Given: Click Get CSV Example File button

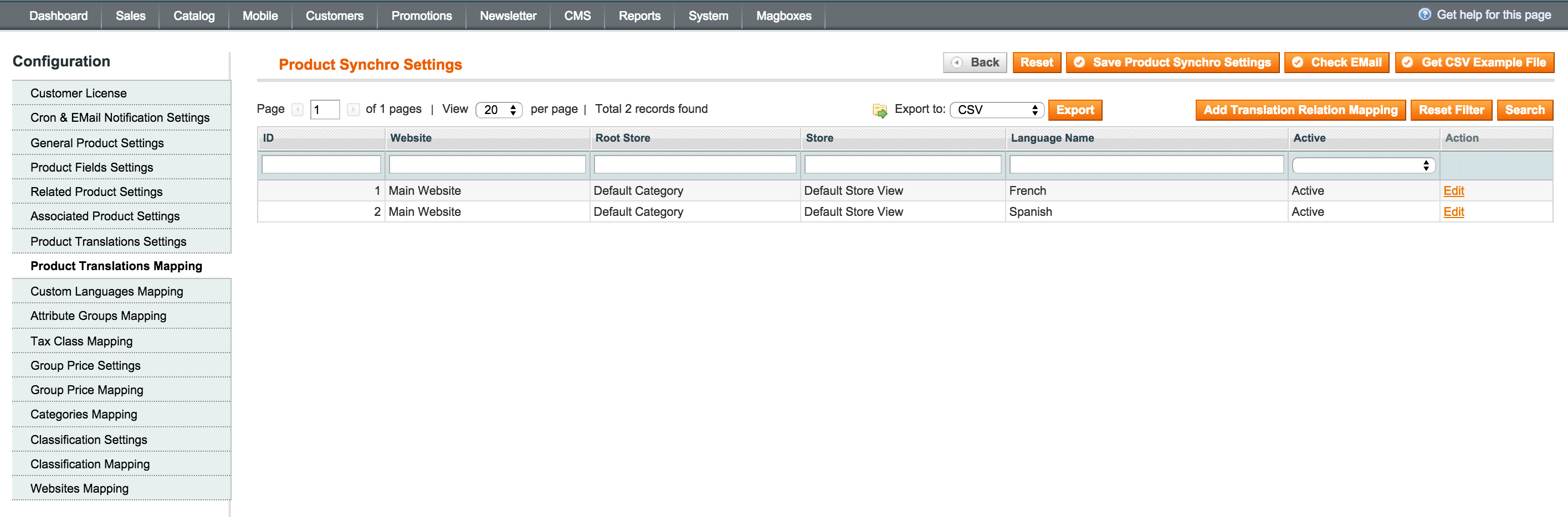Looking at the screenshot, I should [x=1475, y=63].
